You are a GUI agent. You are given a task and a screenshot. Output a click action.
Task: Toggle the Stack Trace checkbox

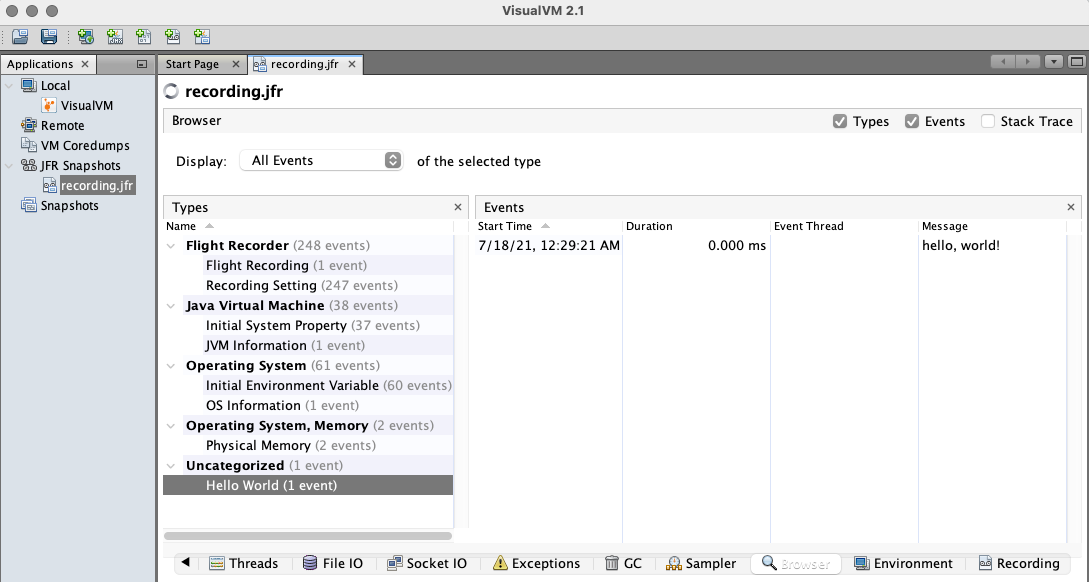pos(990,121)
